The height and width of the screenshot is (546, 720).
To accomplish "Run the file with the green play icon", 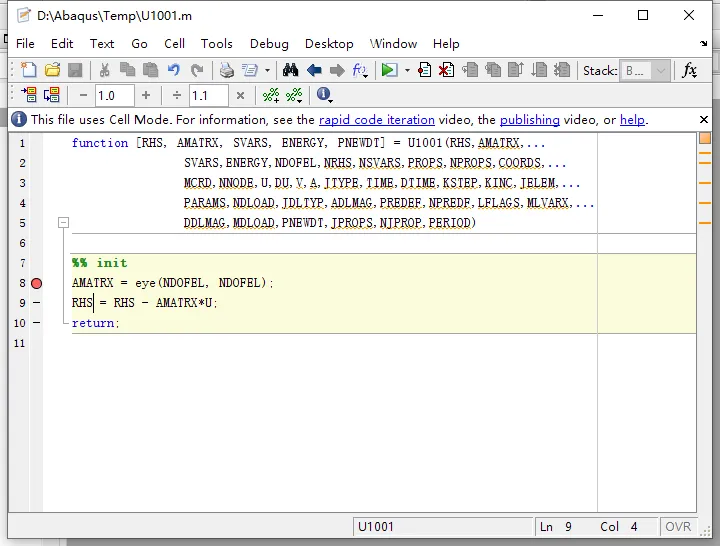I will tap(389, 70).
